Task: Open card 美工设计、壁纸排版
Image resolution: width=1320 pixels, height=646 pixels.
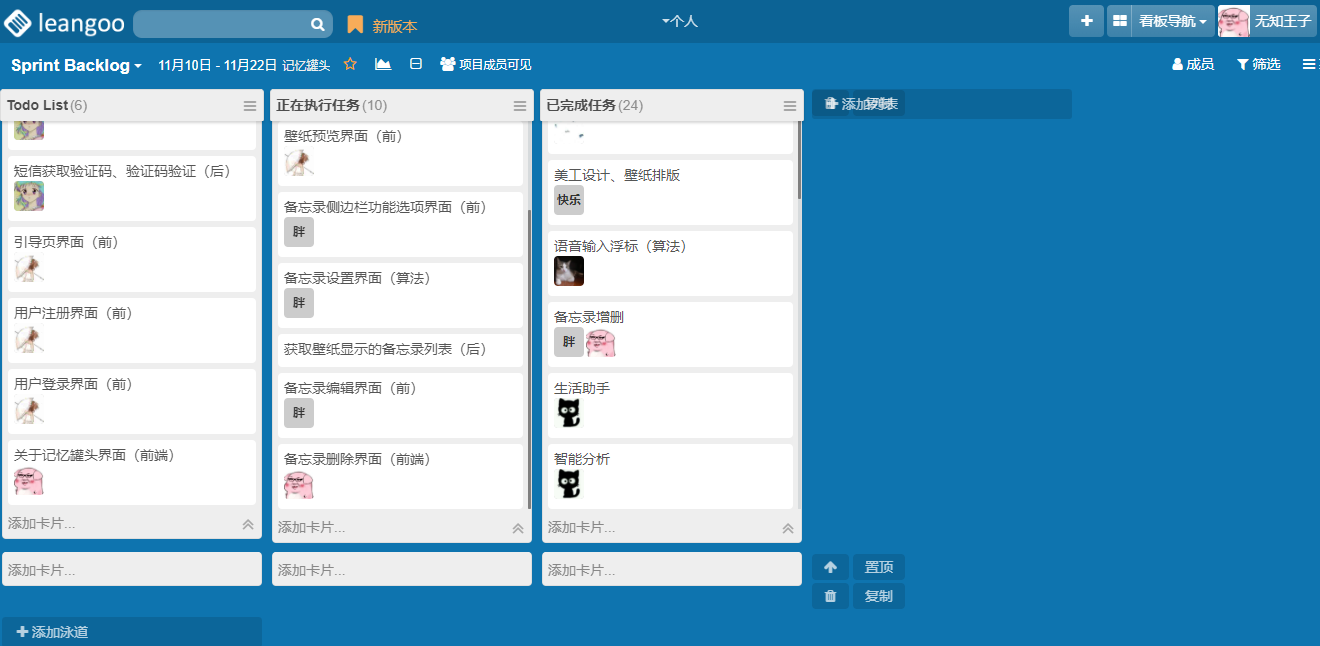Action: point(670,192)
